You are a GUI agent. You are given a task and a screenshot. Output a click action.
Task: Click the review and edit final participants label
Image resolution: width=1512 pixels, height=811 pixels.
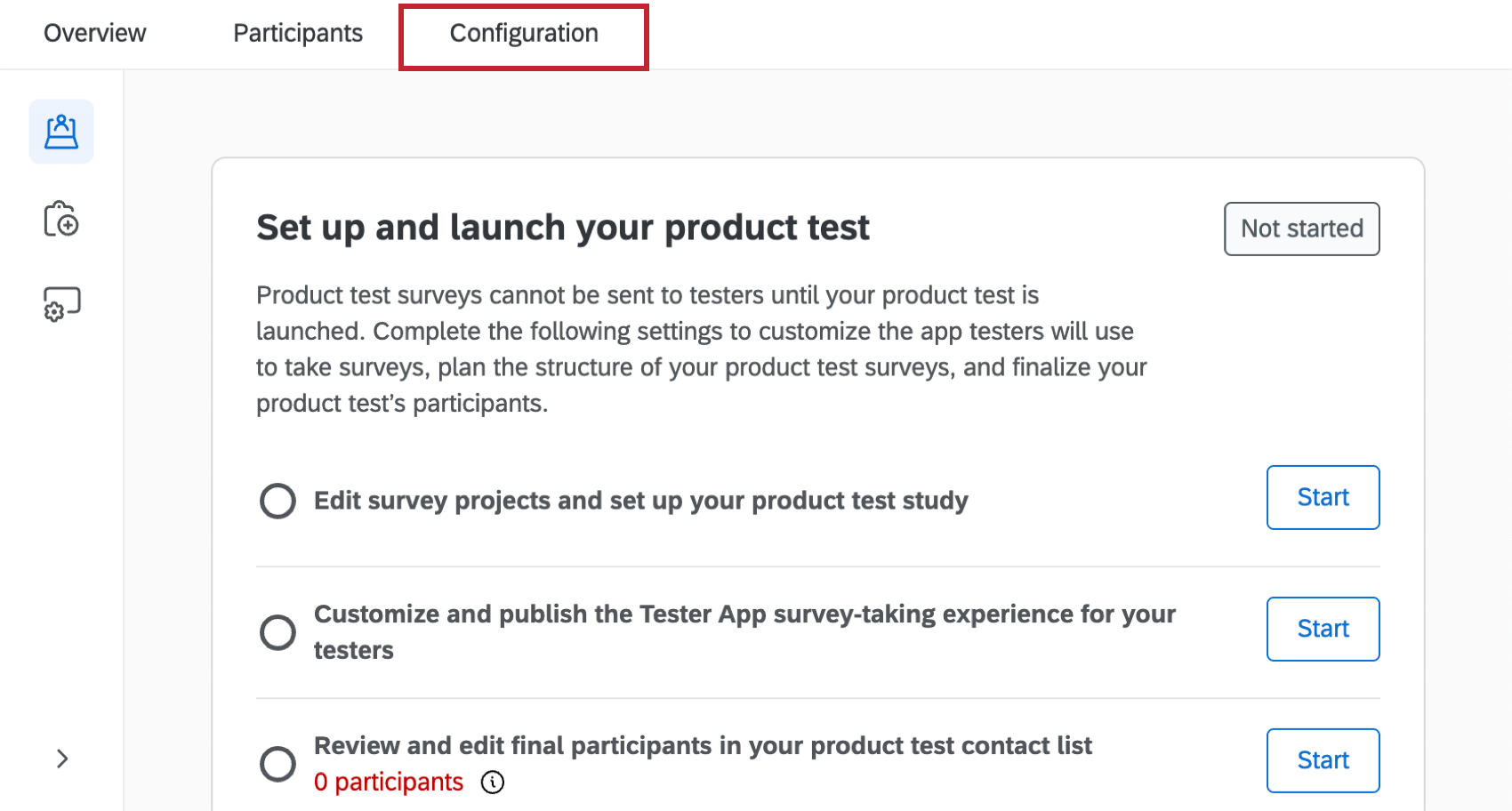(x=703, y=746)
